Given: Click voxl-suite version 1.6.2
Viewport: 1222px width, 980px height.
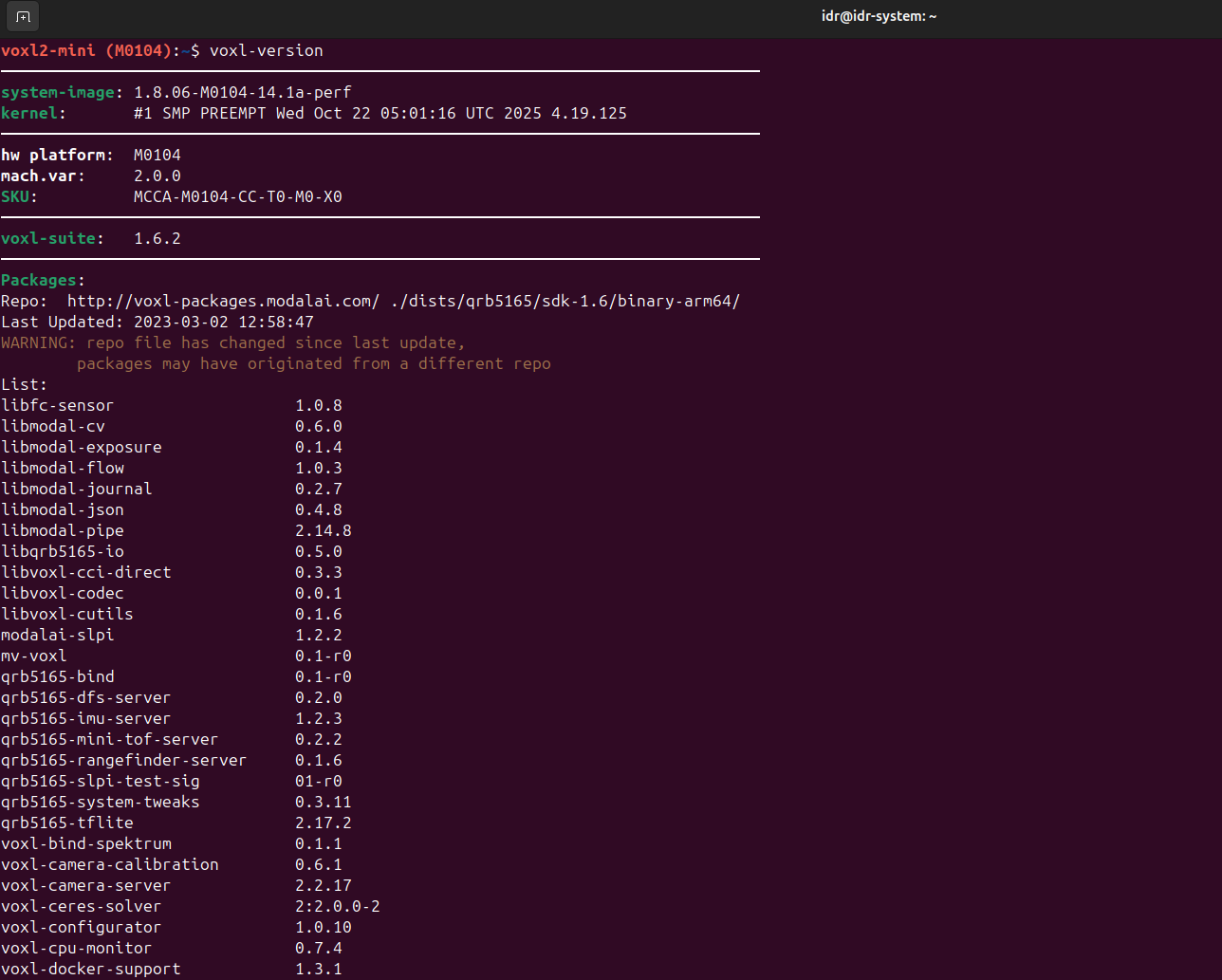Looking at the screenshot, I should click(x=157, y=238).
